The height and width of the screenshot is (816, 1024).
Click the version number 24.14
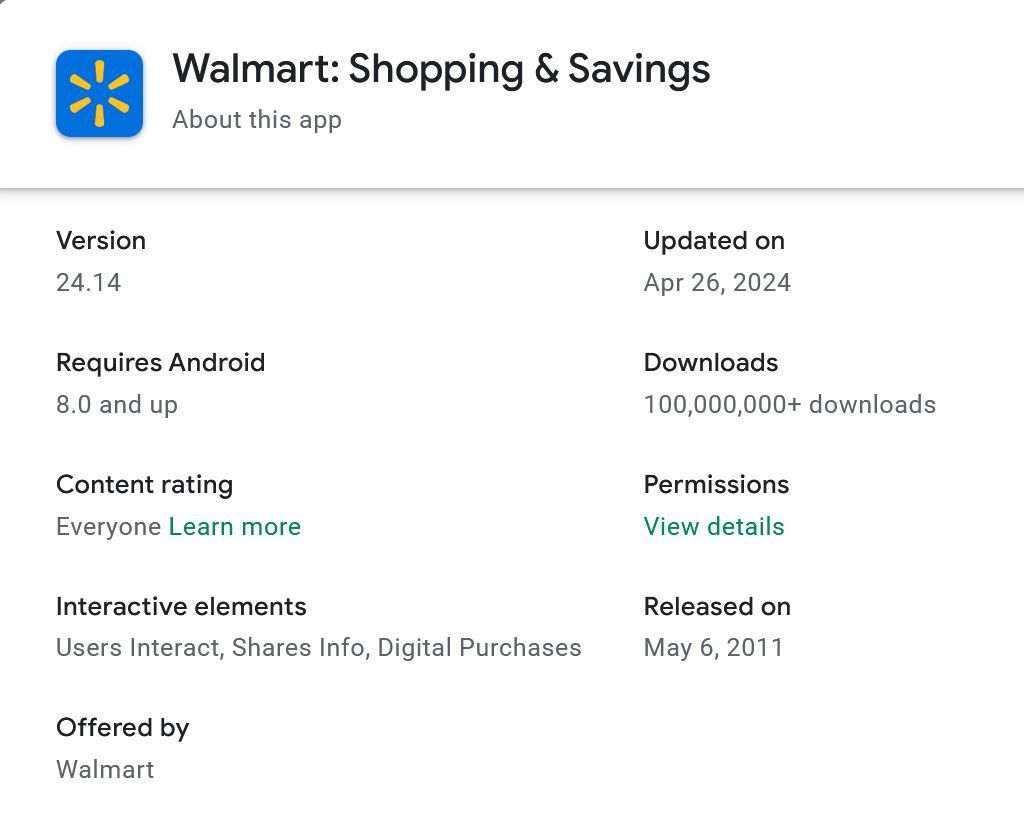pyautogui.click(x=89, y=283)
